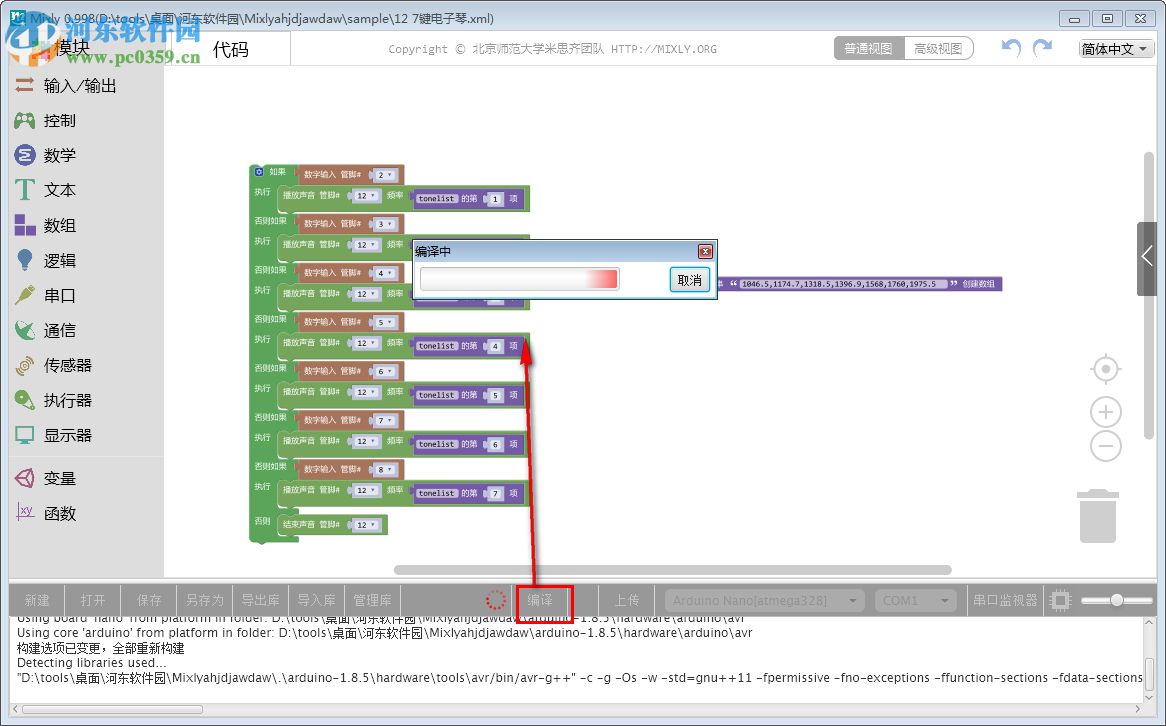Screen dimensions: 1166x726
Task: Zoom in with the plus icon
Action: [x=1105, y=411]
